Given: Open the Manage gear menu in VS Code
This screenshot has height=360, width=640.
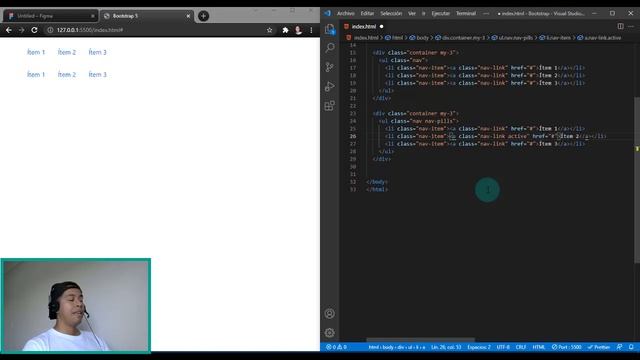Looking at the screenshot, I should (x=330, y=333).
